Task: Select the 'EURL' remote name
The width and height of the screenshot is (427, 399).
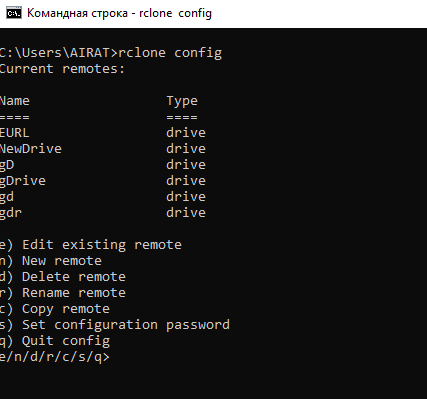Action: 14,133
